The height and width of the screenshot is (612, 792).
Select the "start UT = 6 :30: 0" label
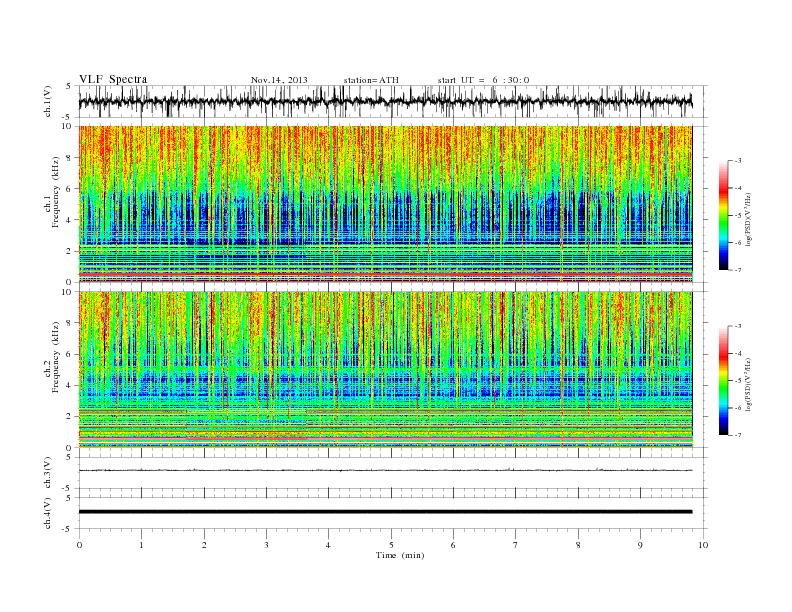click(483, 80)
